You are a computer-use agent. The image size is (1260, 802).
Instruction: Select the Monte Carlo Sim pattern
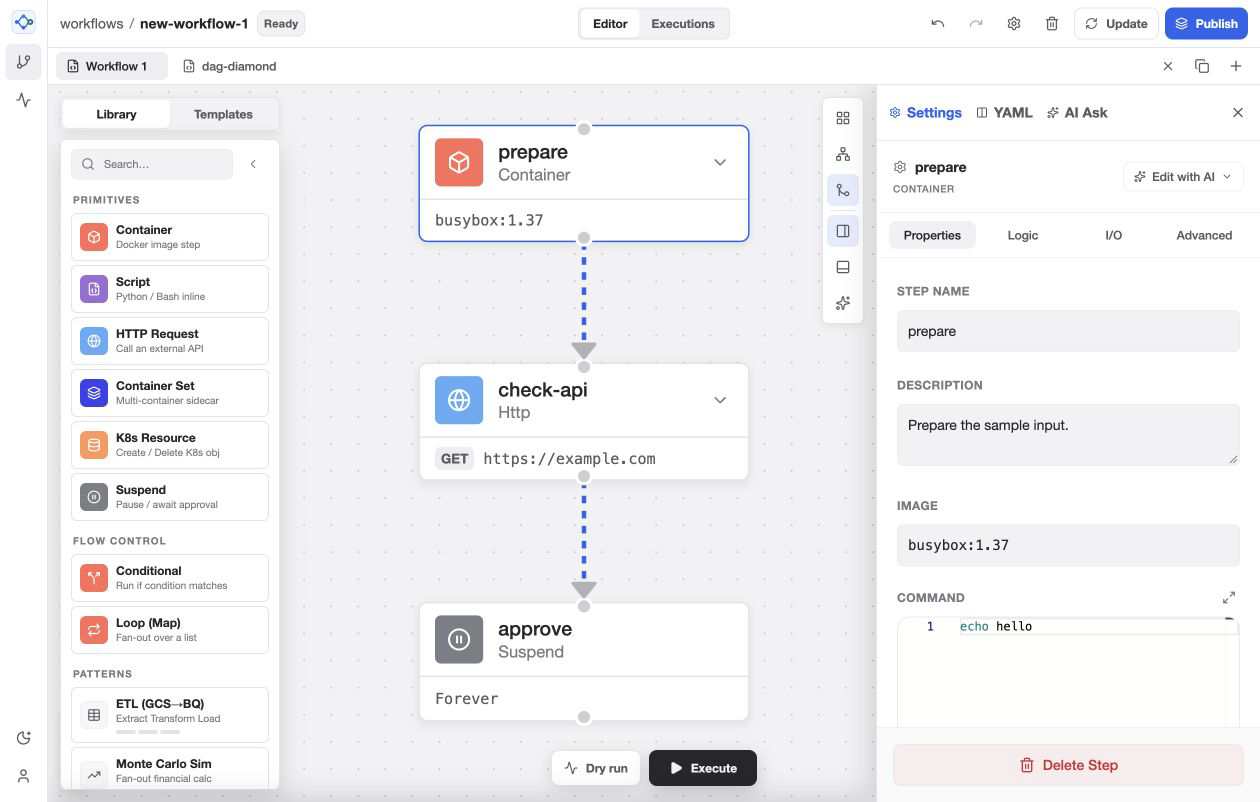170,768
